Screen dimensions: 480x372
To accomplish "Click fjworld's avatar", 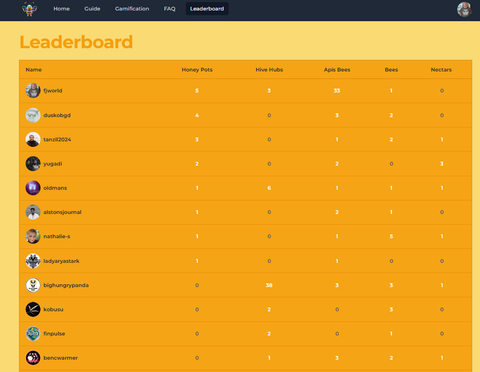I will point(33,91).
